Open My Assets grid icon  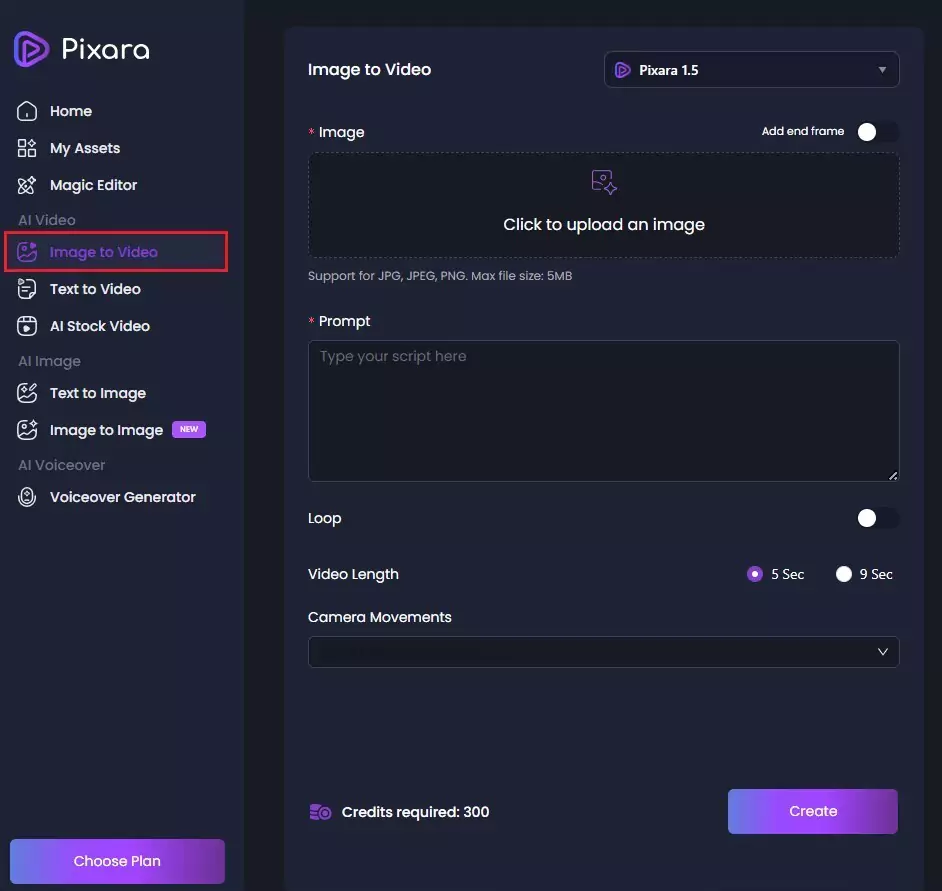click(x=27, y=148)
